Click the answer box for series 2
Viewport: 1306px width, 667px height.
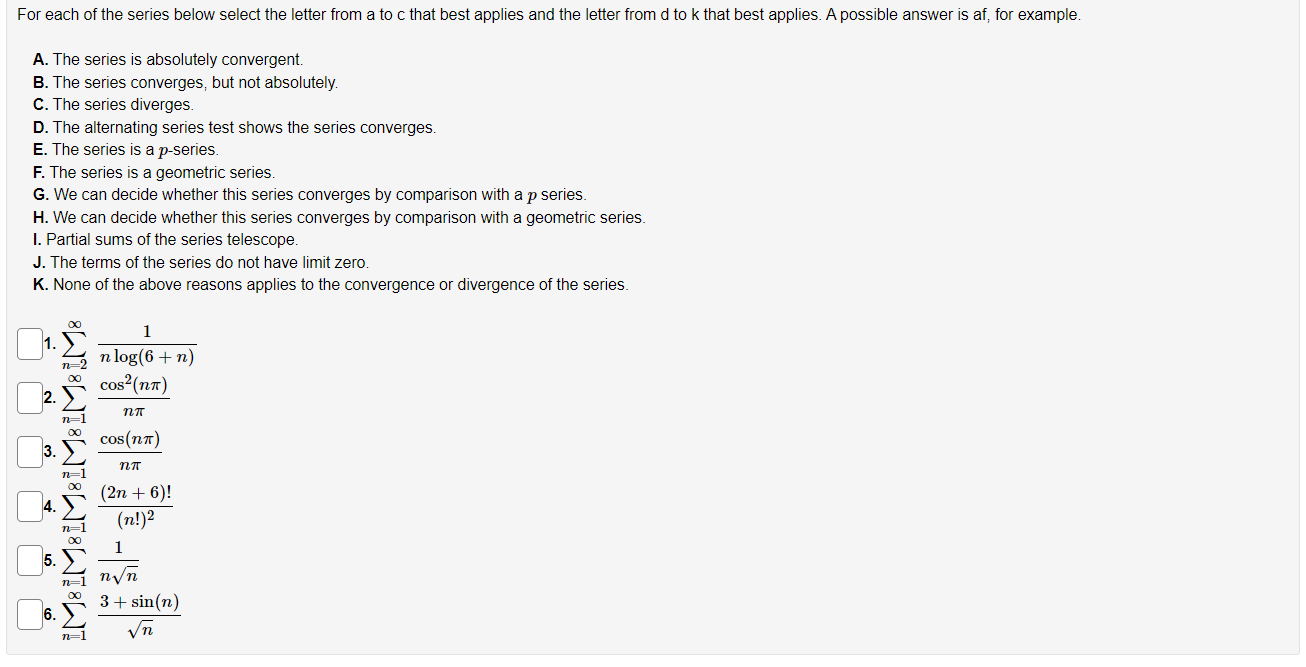[28, 396]
